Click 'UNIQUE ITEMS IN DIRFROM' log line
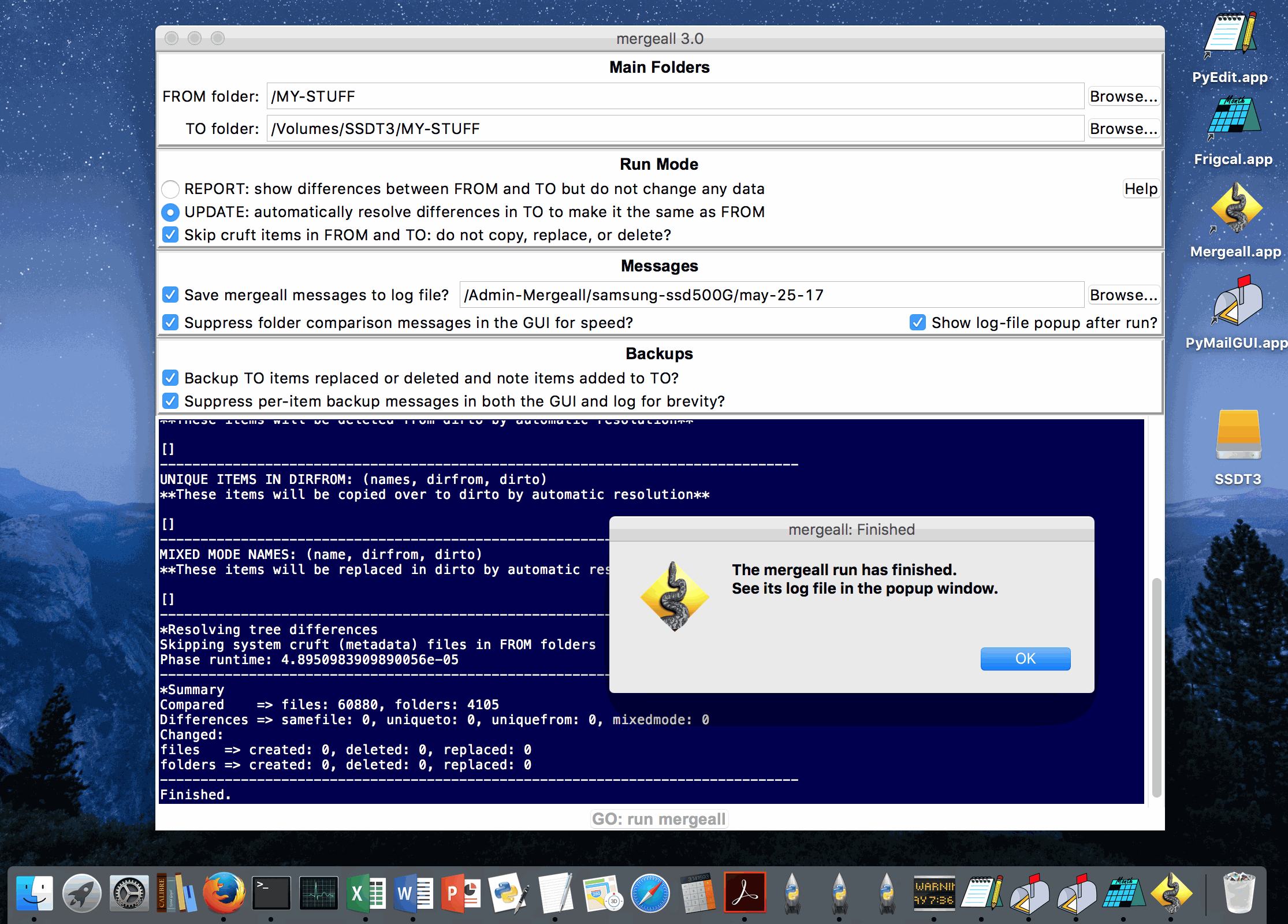The height and width of the screenshot is (924, 1288). click(x=353, y=479)
